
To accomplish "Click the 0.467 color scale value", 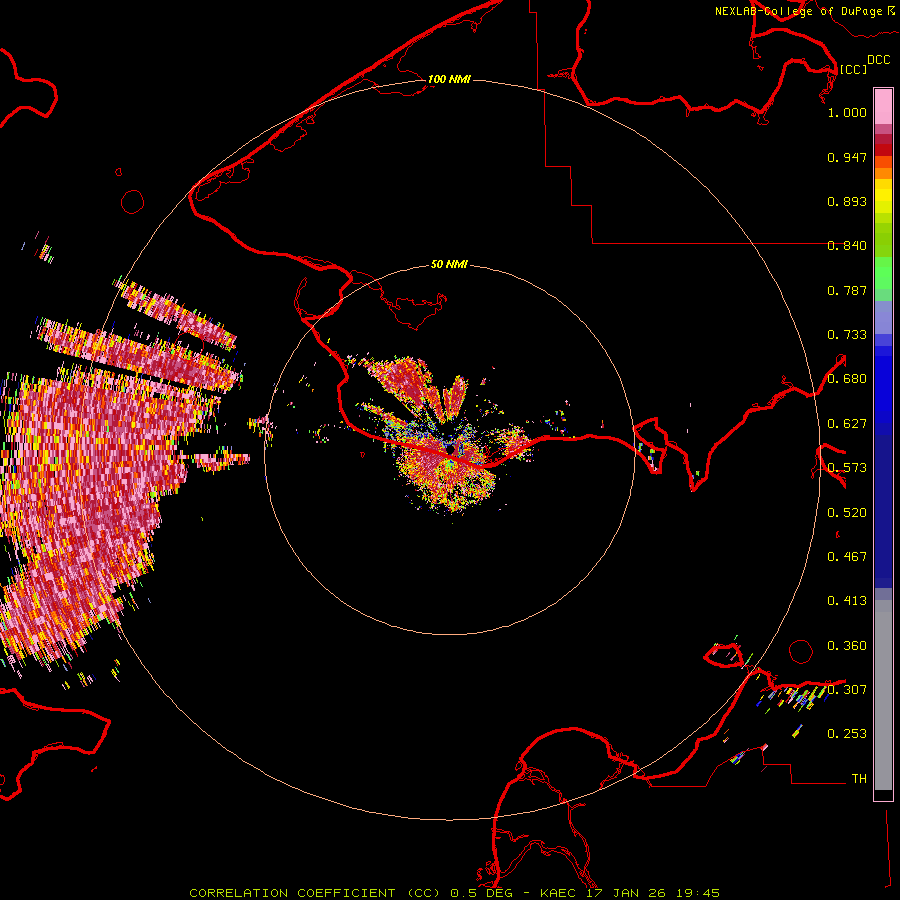I will (x=847, y=557).
